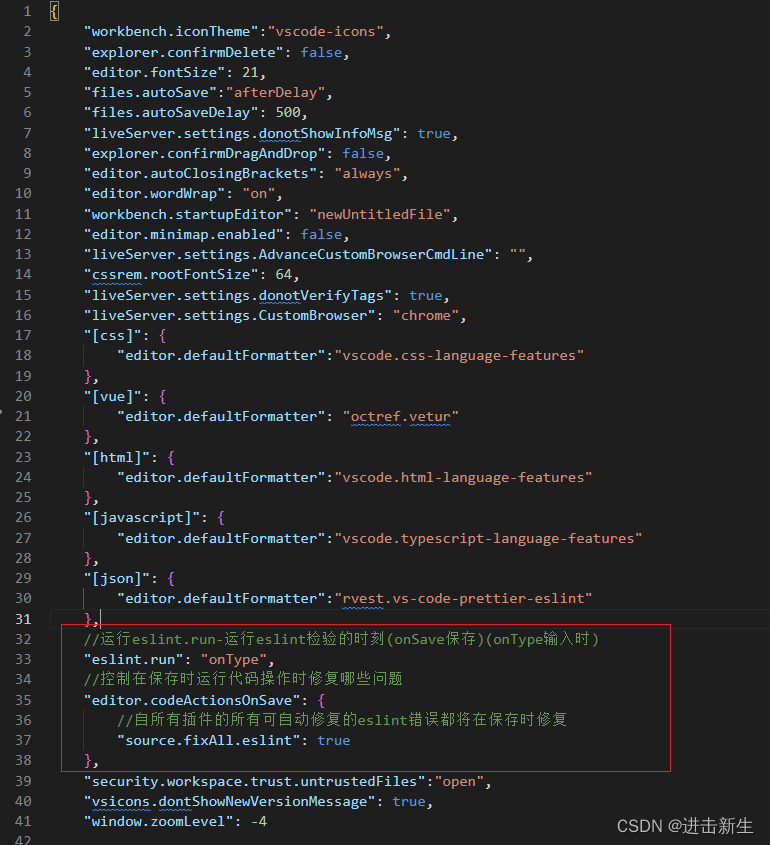Click the "liveServer.settings.donotVerifyTags" key
Screen dimensions: 770x845
coord(238,295)
